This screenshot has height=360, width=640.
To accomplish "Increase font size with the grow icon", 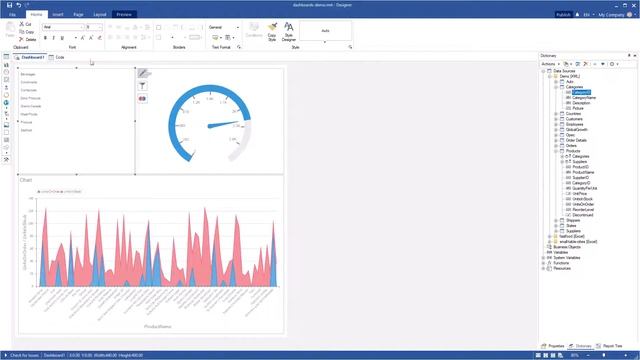I will click(82, 38).
